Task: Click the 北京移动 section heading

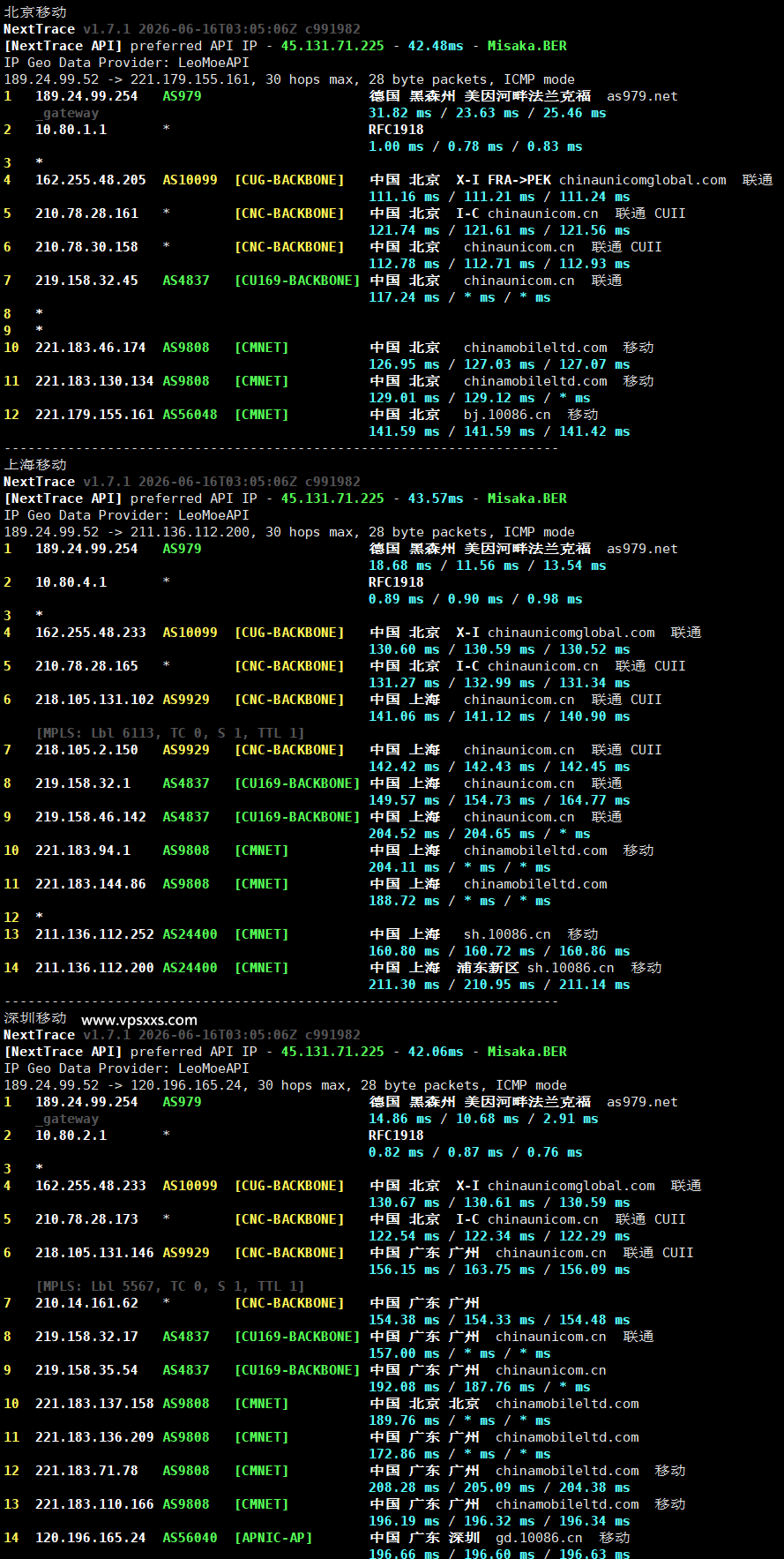Action: click(35, 12)
